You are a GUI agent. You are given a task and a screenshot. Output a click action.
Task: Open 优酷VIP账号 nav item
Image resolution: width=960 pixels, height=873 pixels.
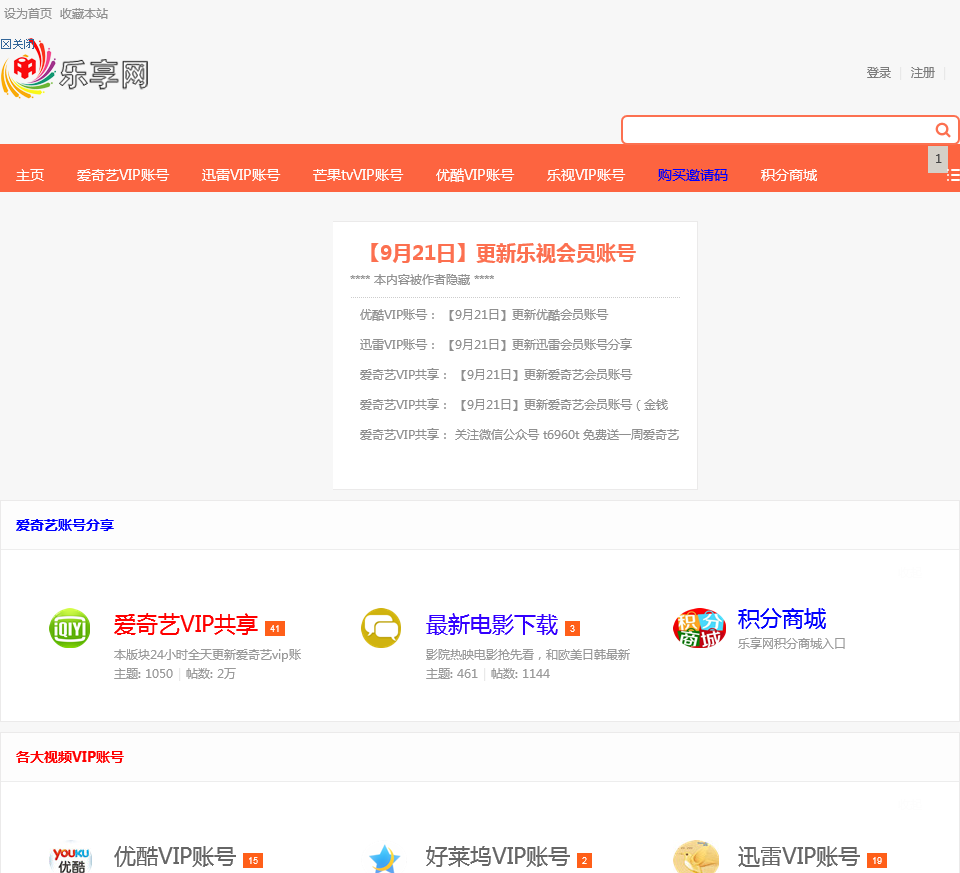point(474,175)
